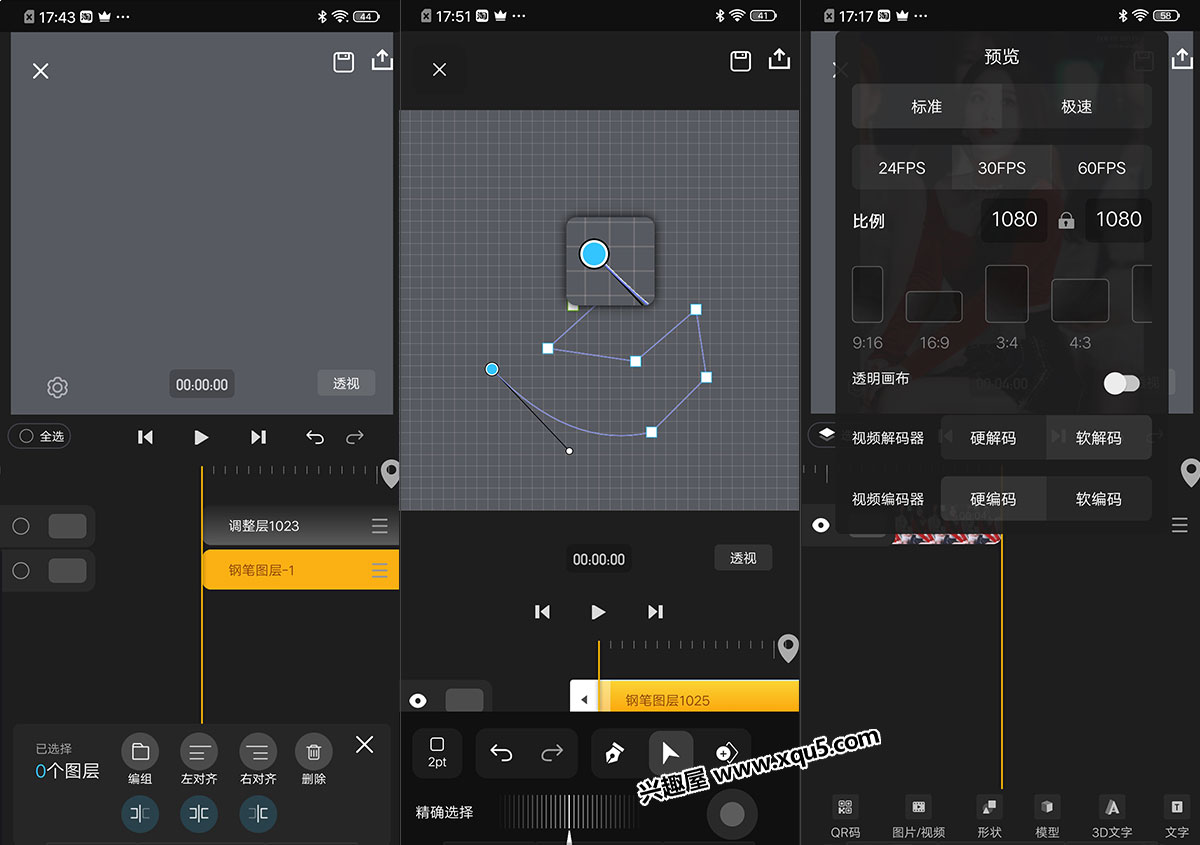Open settings gear in the preview
Image resolution: width=1200 pixels, height=845 pixels.
pyautogui.click(x=58, y=387)
